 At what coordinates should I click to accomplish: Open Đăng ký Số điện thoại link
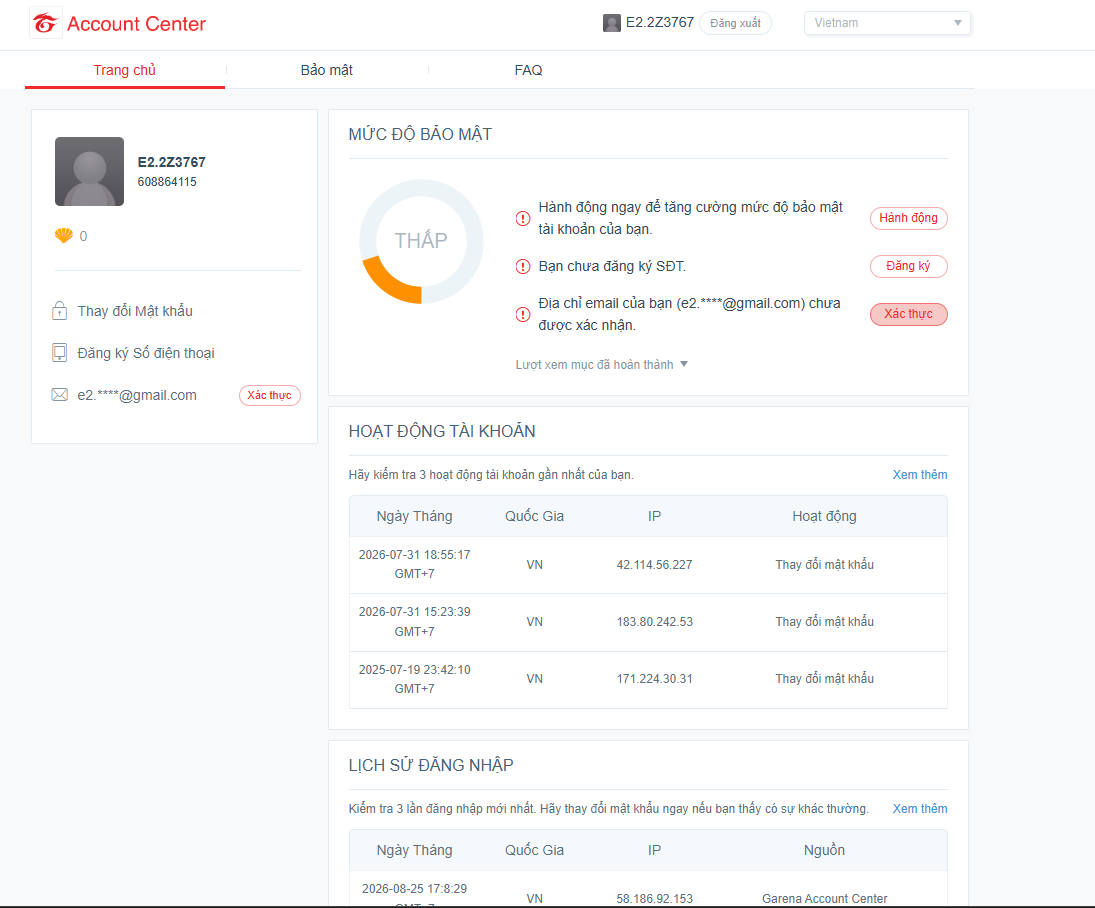pyautogui.click(x=146, y=353)
